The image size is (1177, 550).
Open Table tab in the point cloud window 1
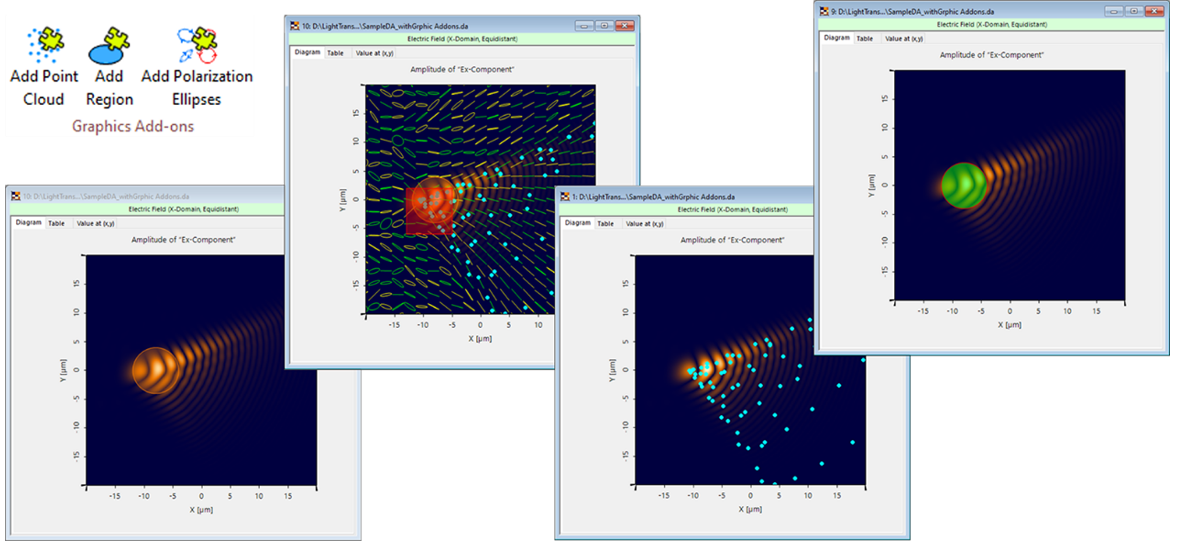point(605,224)
